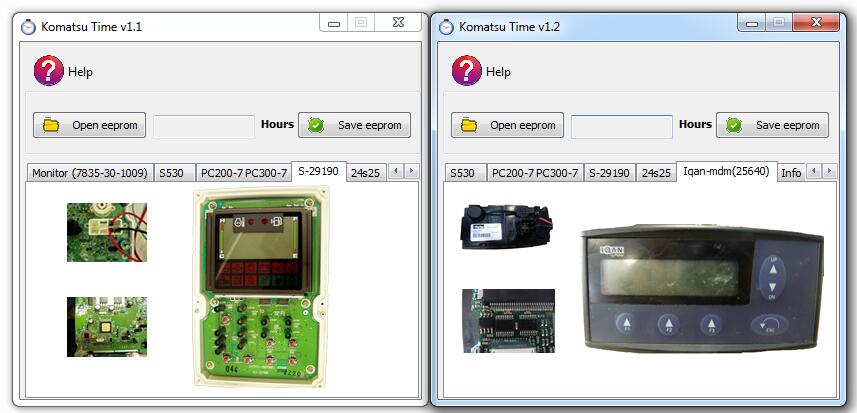Click the IQAN display unit image in v1.2

click(x=702, y=288)
